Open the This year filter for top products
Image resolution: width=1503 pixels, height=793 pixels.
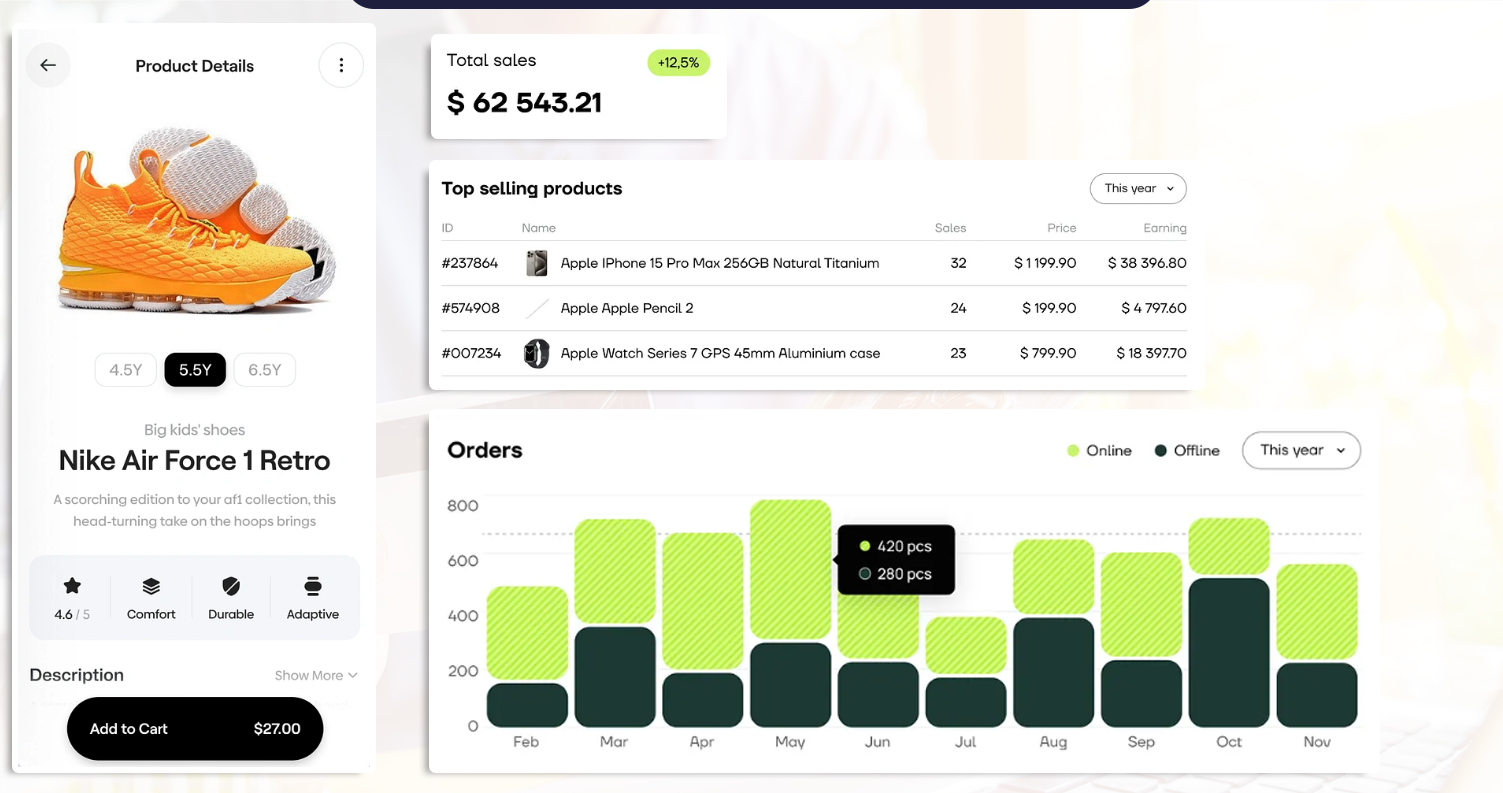click(x=1138, y=188)
